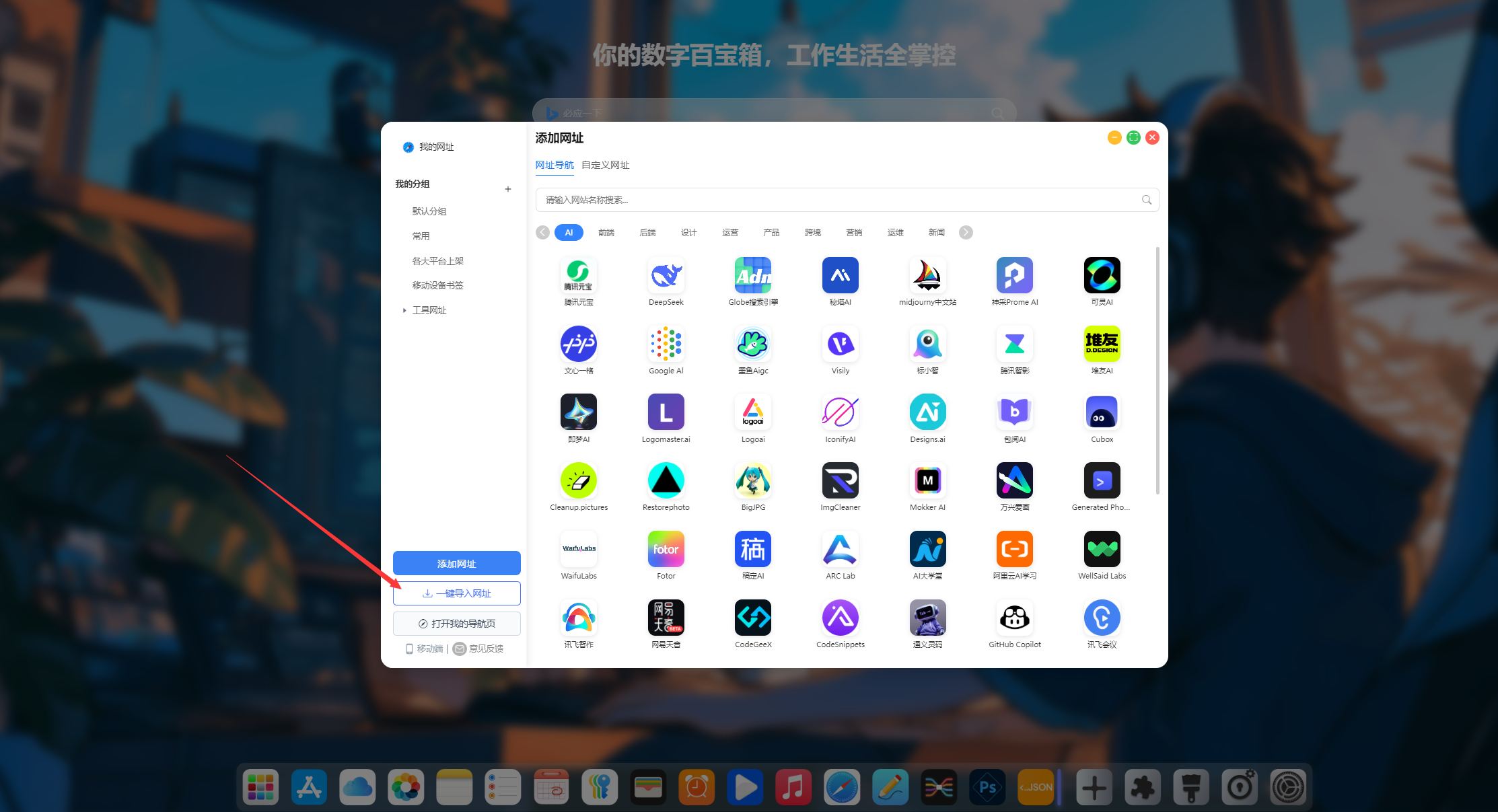Choose the ImgCleaner icon
This screenshot has height=812, width=1498.
point(840,480)
